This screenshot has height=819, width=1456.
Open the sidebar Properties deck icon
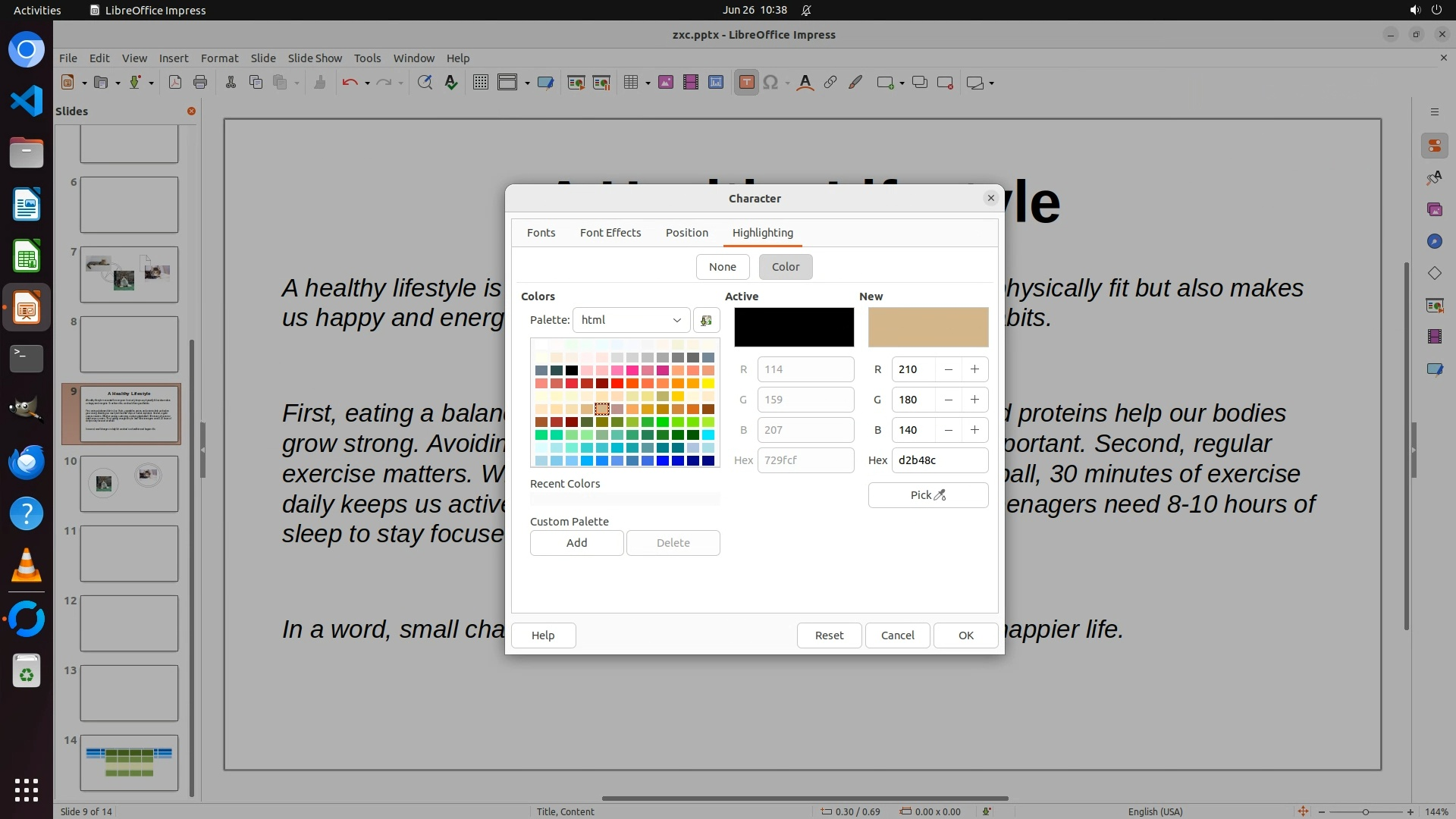(x=1434, y=146)
